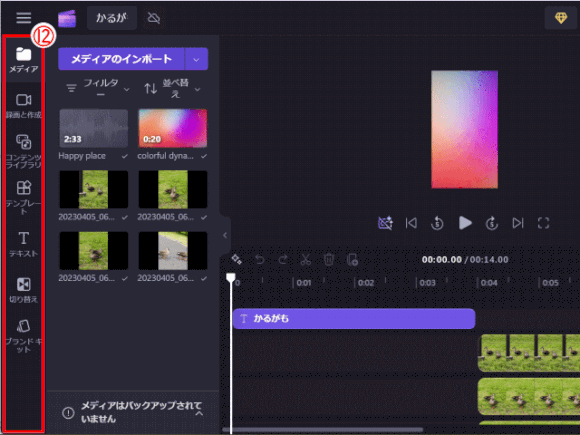Click the trash delete icon
This screenshot has width=580, height=435.
[x=329, y=259]
